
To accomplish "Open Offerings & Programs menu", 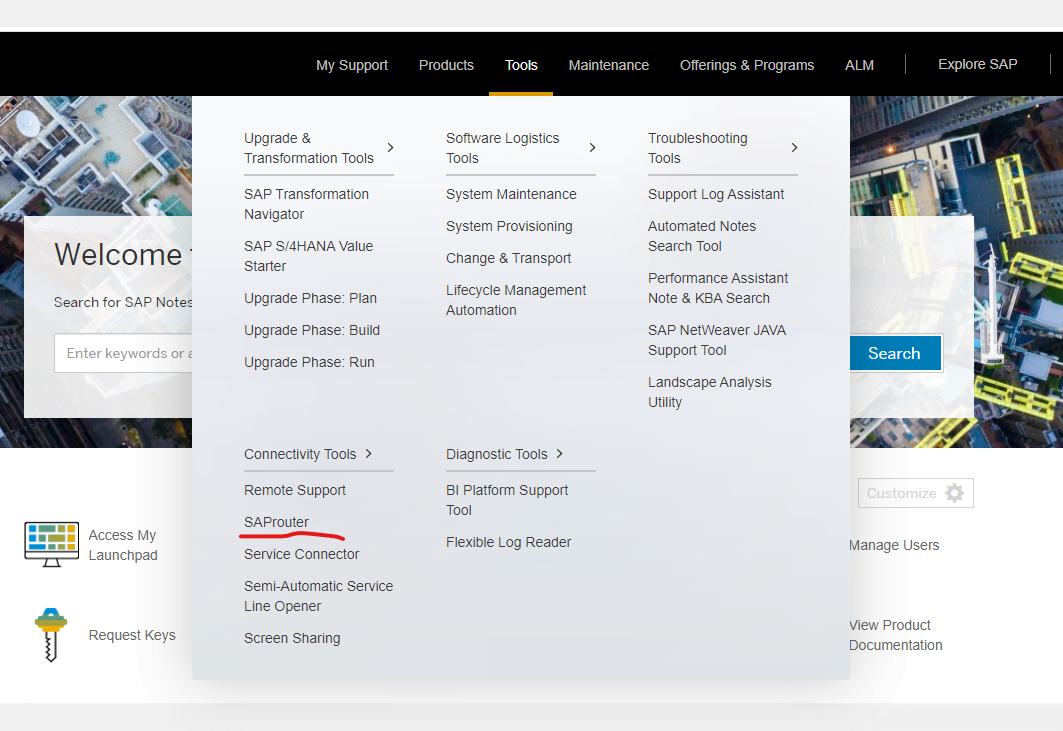I will click(x=747, y=65).
